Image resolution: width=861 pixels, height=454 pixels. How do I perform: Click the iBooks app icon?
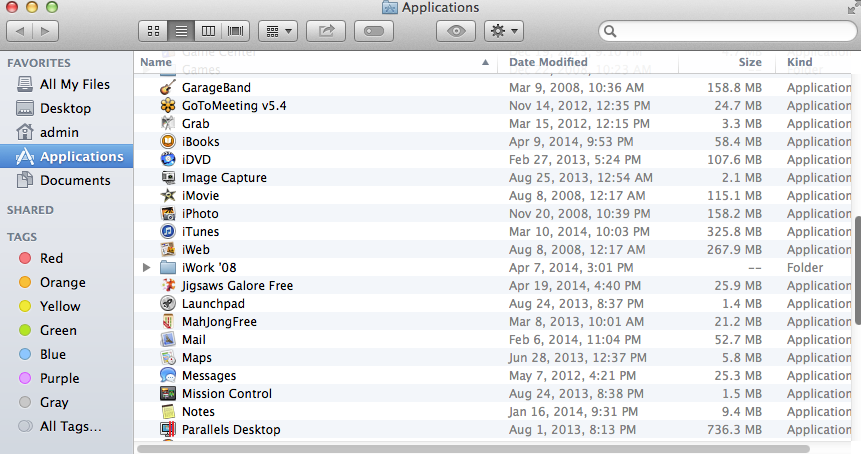tap(167, 142)
